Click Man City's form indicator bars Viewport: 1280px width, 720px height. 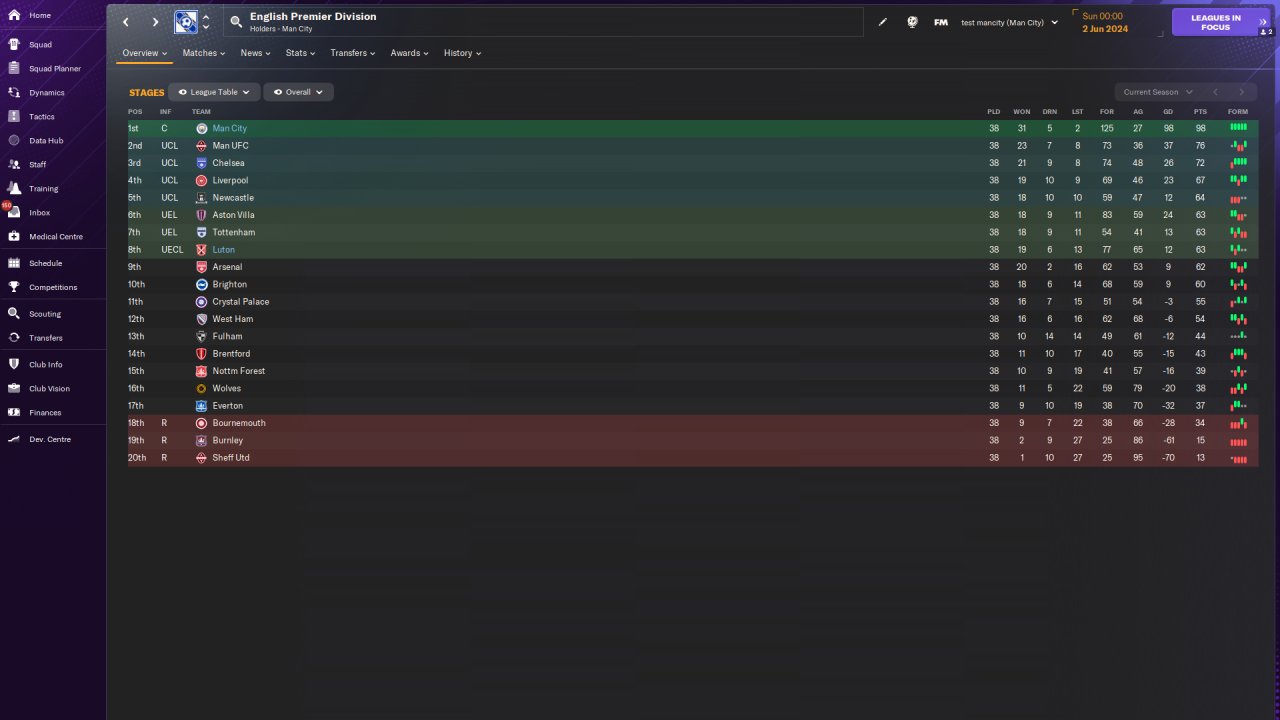click(x=1238, y=128)
